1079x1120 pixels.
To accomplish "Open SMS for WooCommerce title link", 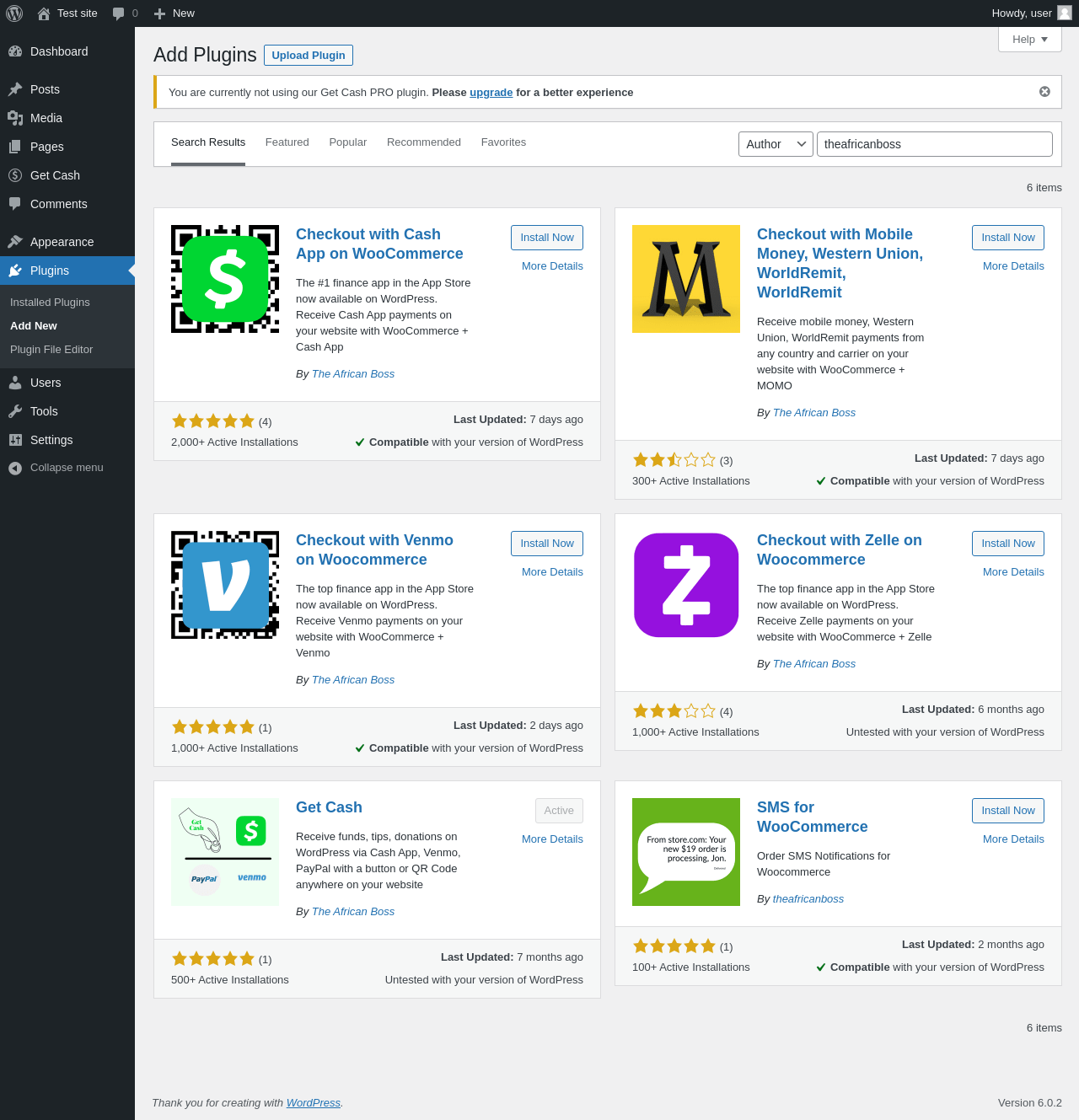I will coord(813,817).
